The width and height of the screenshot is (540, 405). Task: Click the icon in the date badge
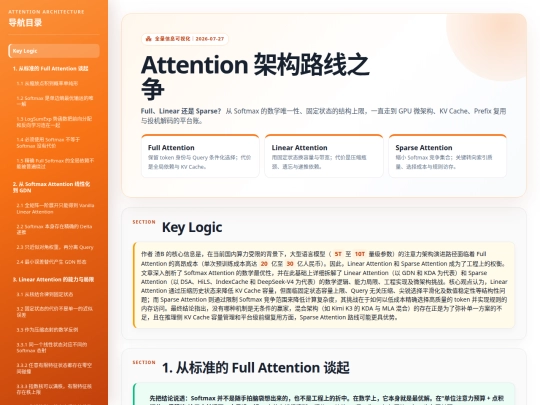[x=148, y=39]
